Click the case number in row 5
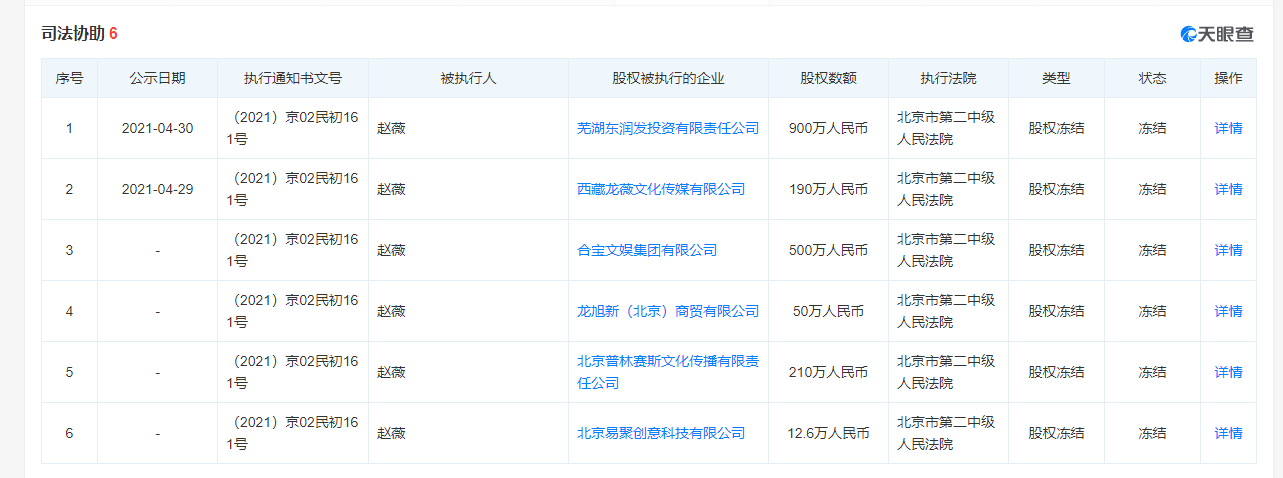Viewport: 1283px width, 478px height. [x=292, y=372]
